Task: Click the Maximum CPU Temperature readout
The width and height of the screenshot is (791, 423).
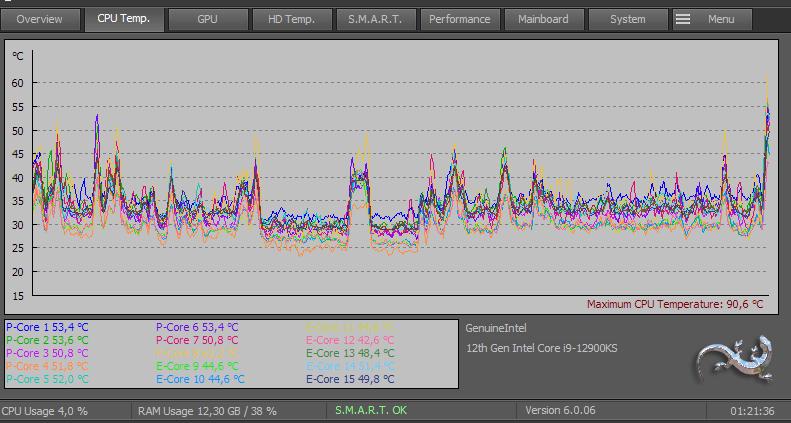Action: 675,304
